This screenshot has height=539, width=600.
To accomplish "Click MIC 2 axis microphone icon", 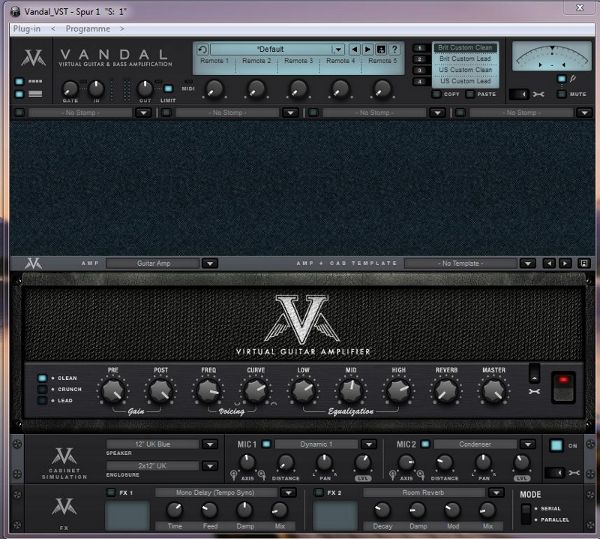I will [x=393, y=475].
